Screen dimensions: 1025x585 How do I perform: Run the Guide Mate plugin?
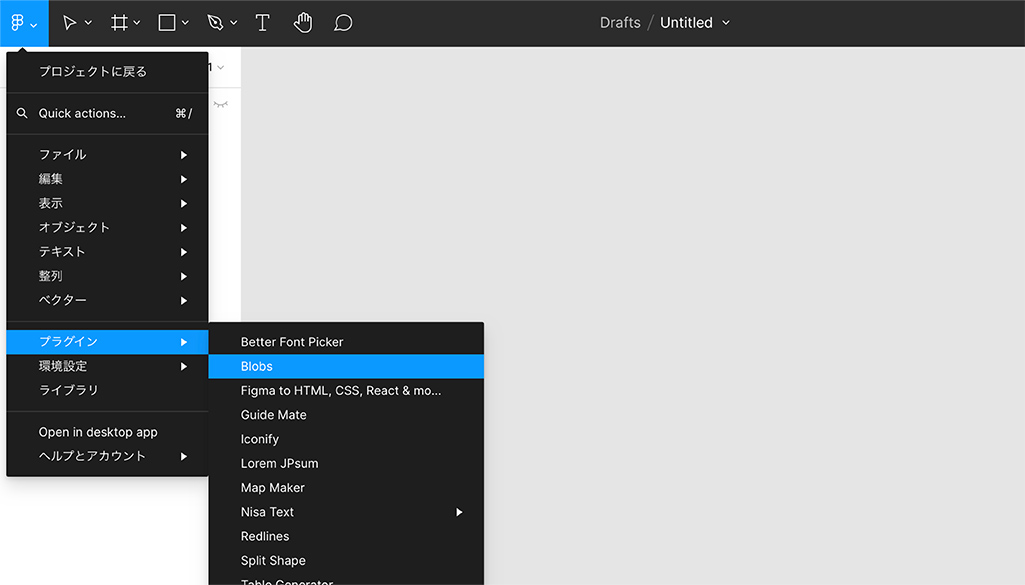pyautogui.click(x=346, y=415)
